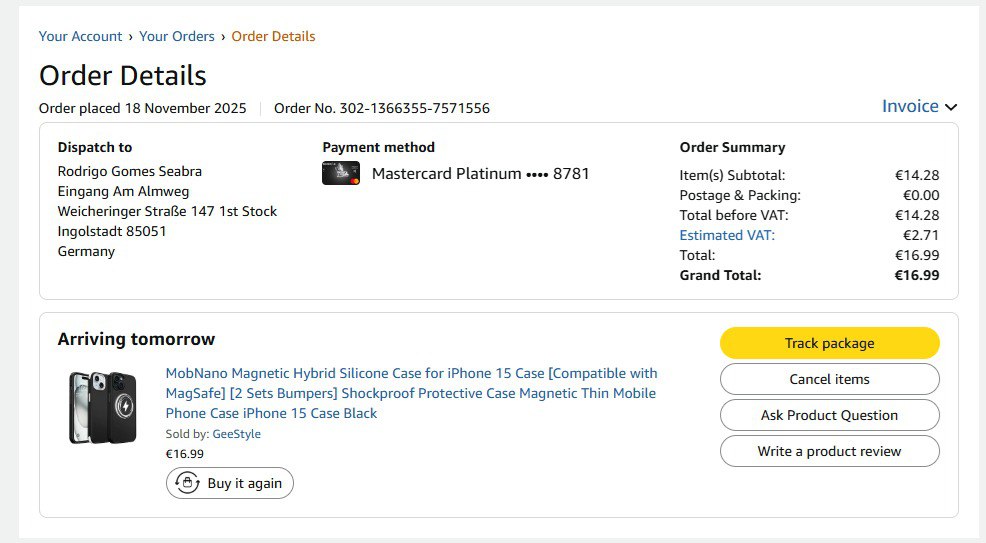The height and width of the screenshot is (543, 986).
Task: Navigate to Your Orders breadcrumb
Action: coord(177,36)
